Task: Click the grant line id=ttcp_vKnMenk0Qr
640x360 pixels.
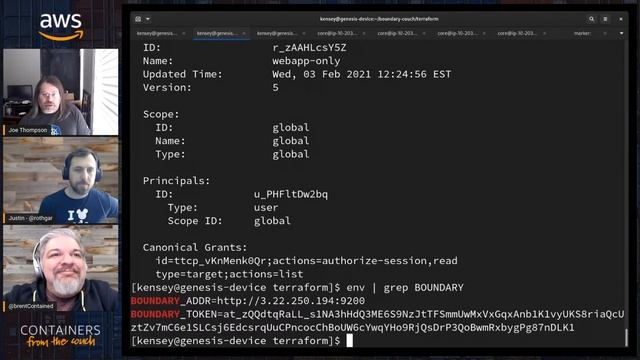Action: coord(307,261)
